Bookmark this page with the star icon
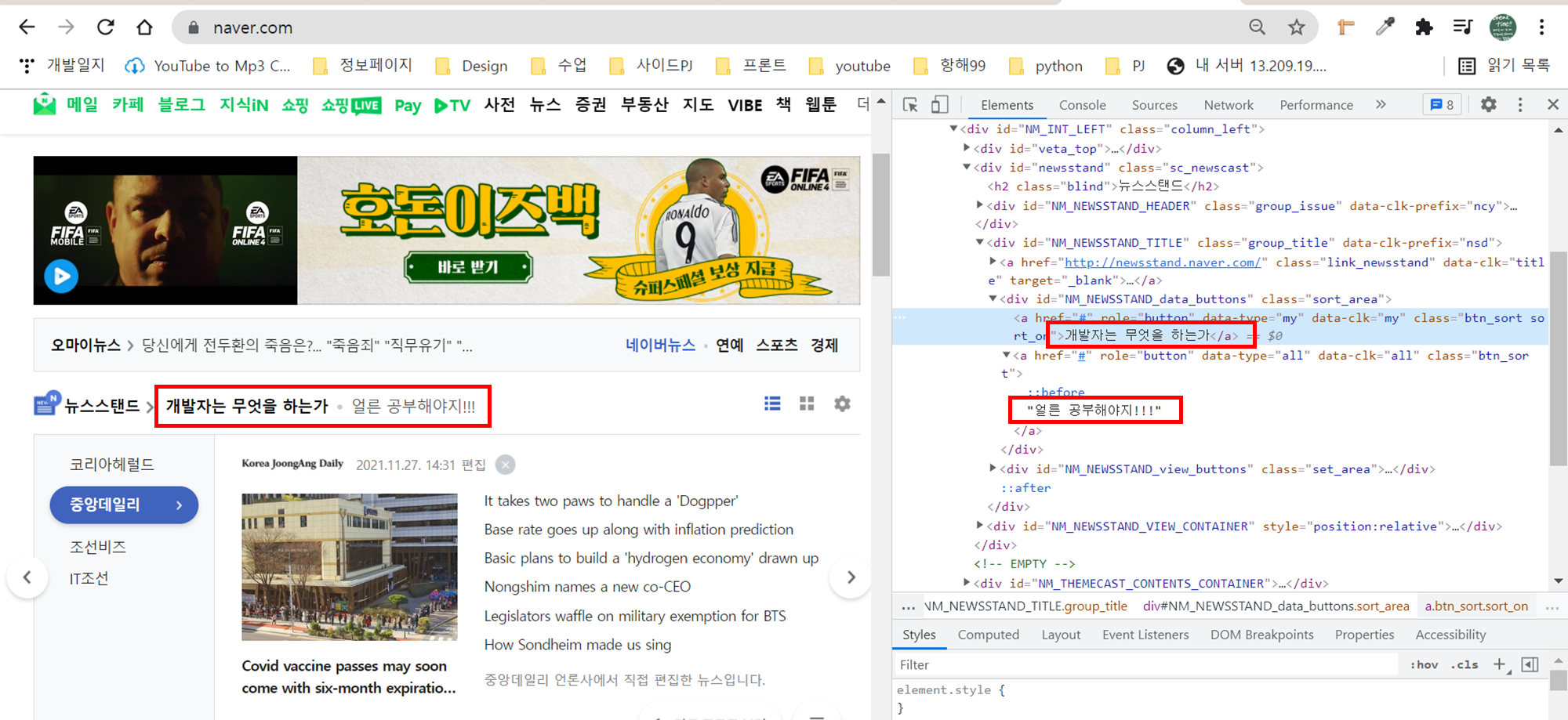Viewport: 1568px width, 720px height. (x=1297, y=27)
